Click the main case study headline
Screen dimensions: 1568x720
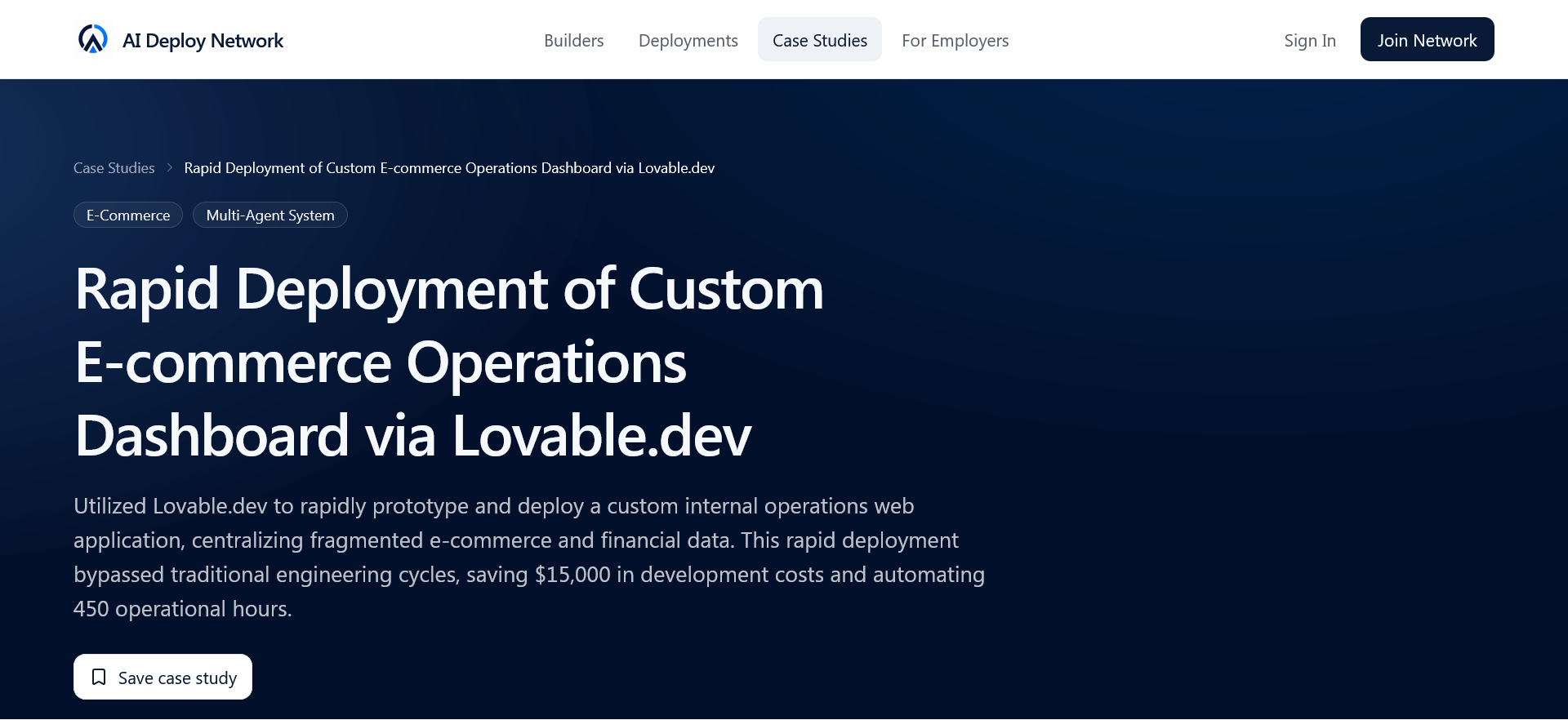point(449,362)
